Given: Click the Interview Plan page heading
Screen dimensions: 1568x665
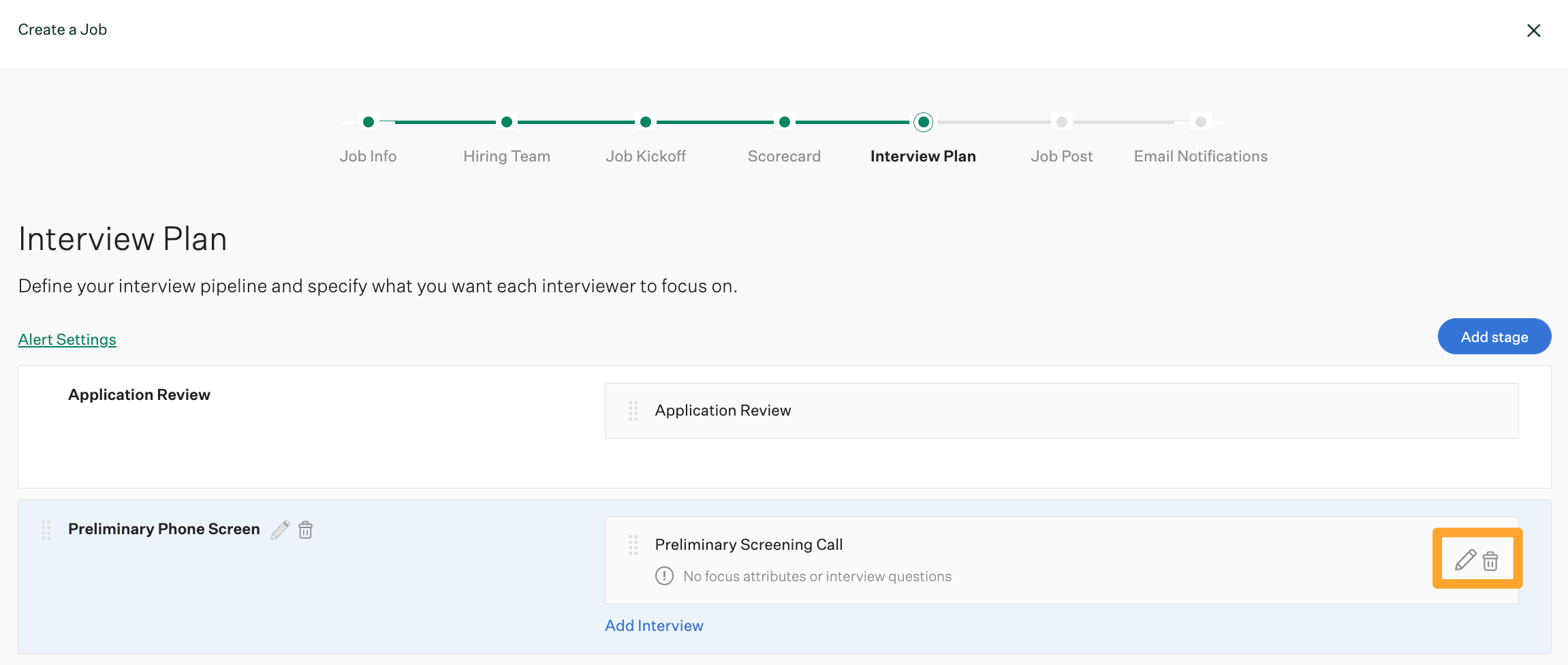Looking at the screenshot, I should 123,239.
